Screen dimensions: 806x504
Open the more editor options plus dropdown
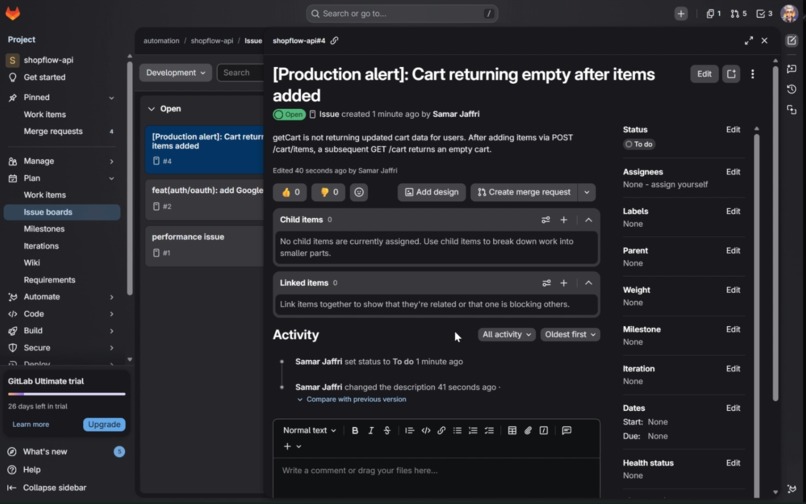pos(292,446)
